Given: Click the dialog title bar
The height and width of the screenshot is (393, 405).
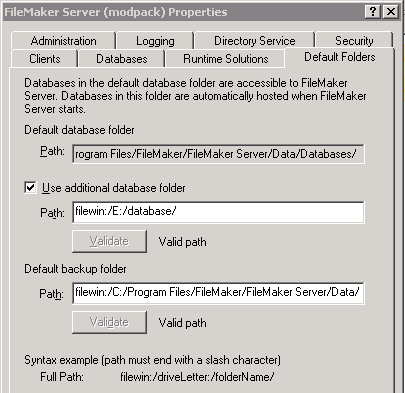Looking at the screenshot, I should 183,12.
